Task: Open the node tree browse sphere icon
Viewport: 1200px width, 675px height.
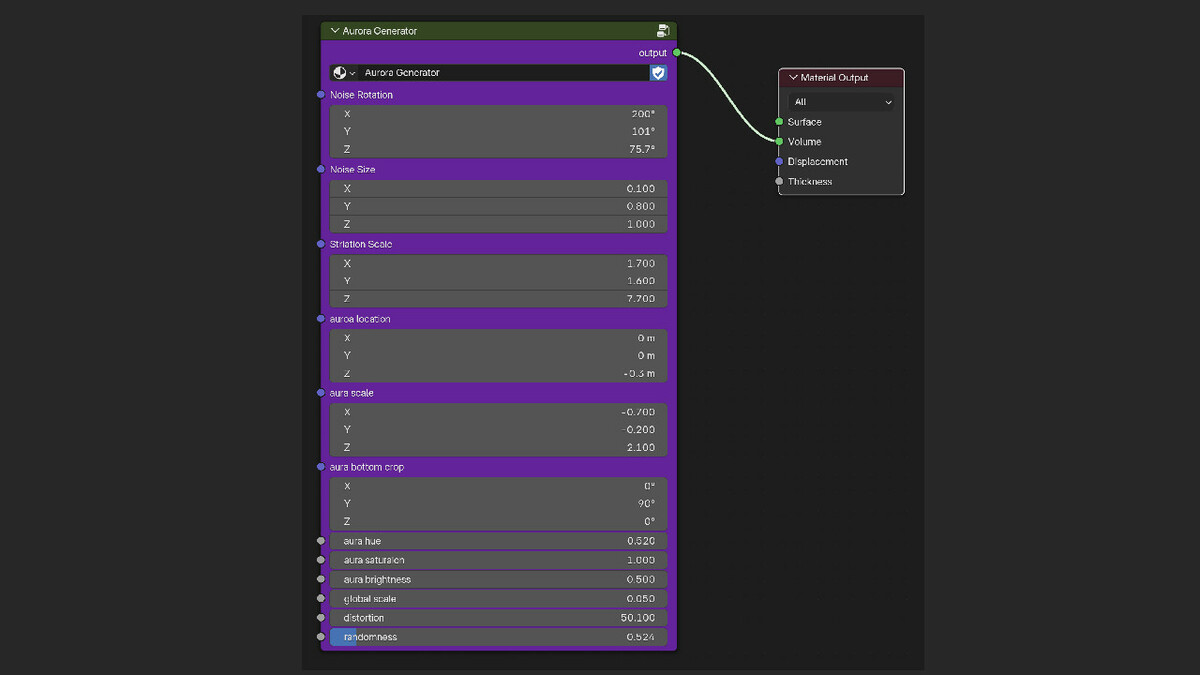Action: pos(344,73)
